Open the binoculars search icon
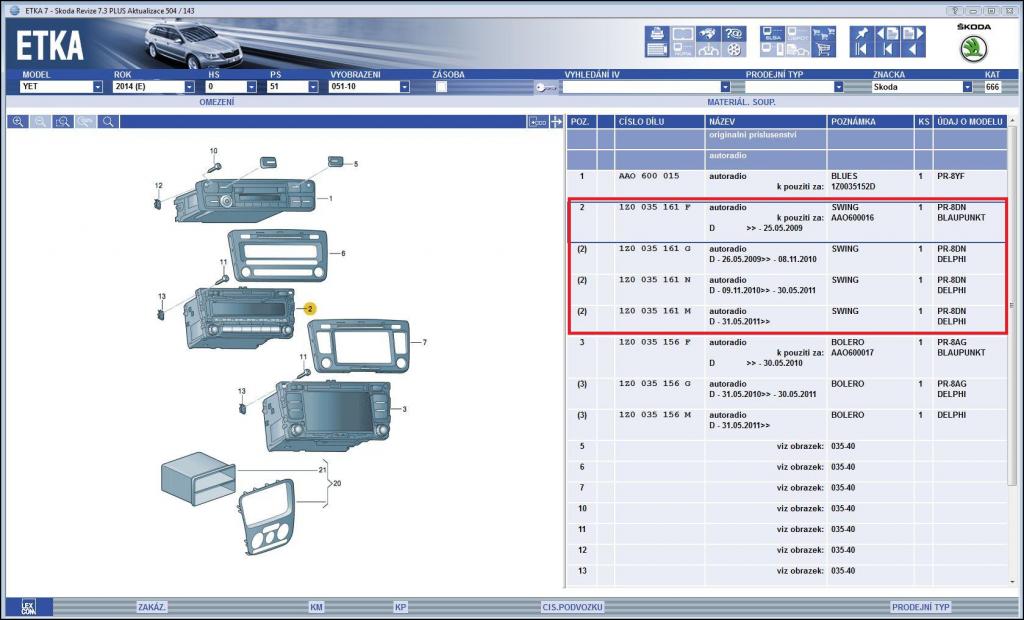Image resolution: width=1024 pixels, height=620 pixels. point(708,33)
